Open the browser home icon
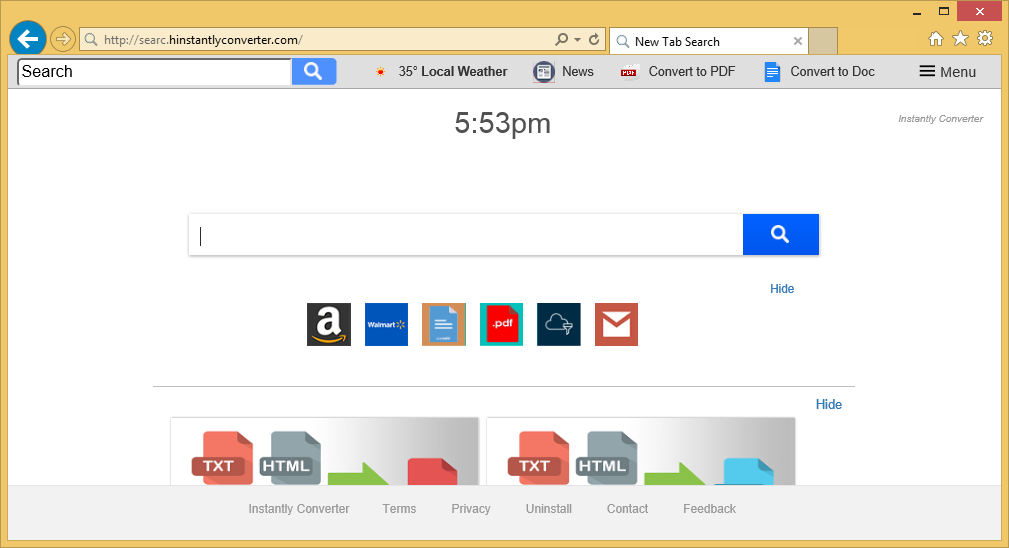This screenshot has width=1009, height=548. [x=936, y=39]
